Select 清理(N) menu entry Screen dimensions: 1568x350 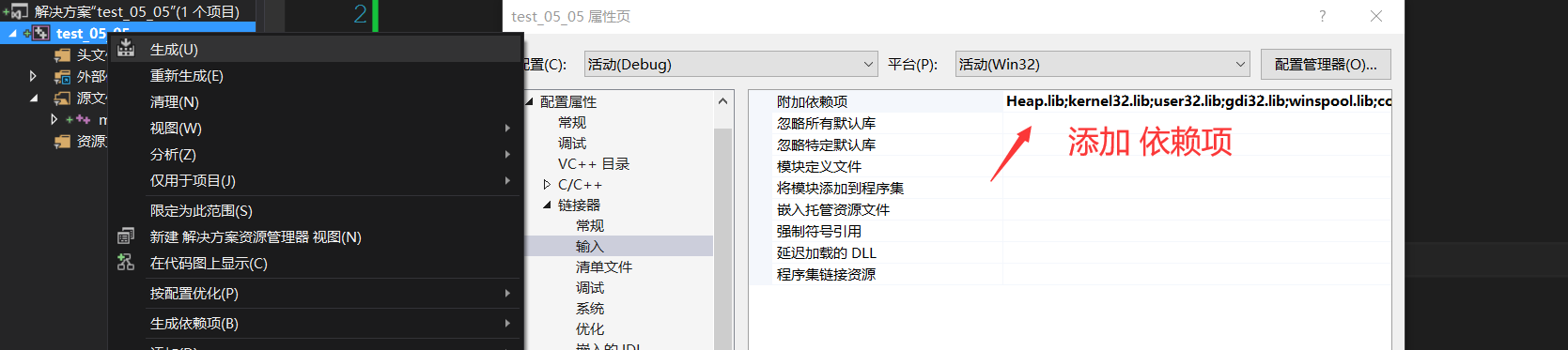[x=316, y=101]
